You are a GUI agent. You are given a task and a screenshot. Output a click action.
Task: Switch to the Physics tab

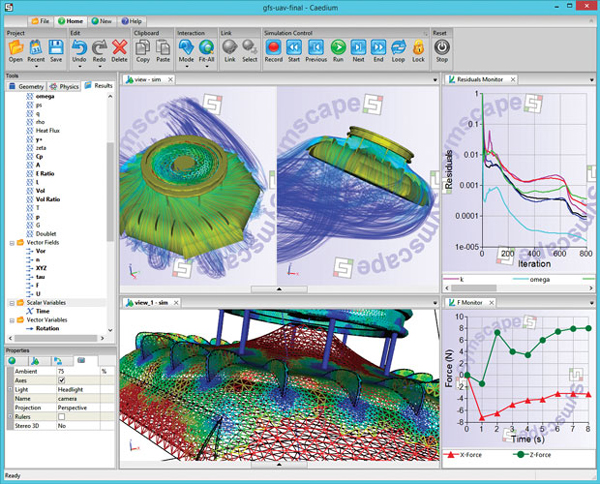(66, 86)
